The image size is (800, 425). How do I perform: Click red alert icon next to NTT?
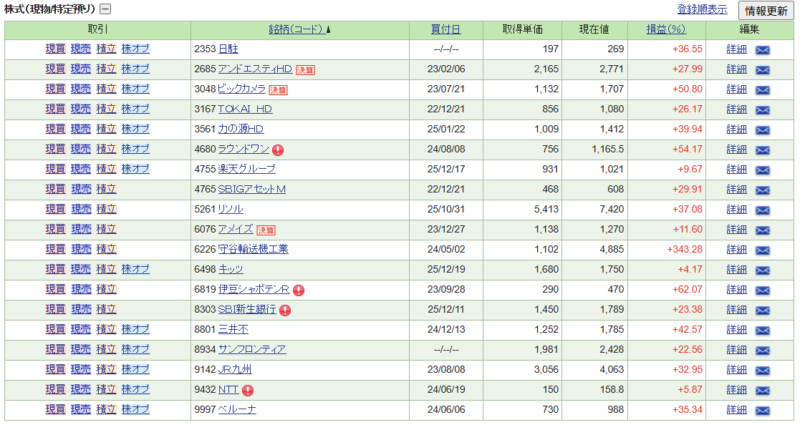click(248, 390)
